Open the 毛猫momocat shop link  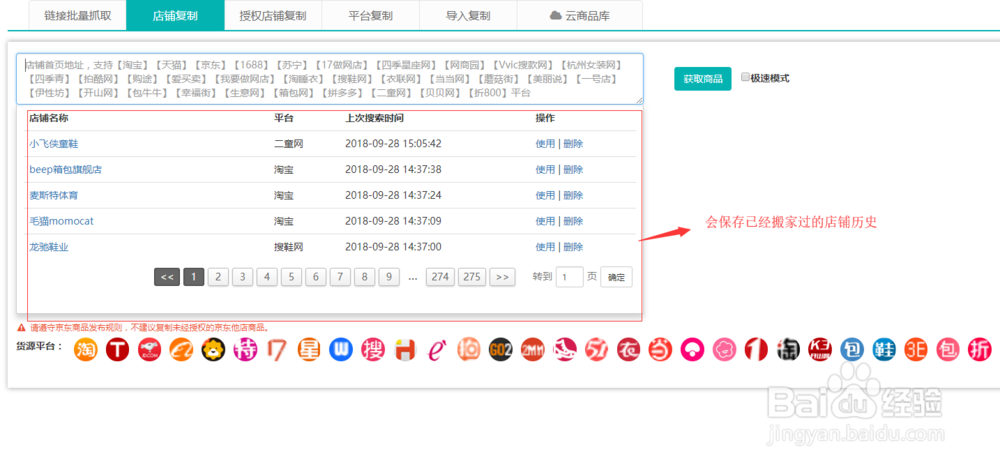pyautogui.click(x=61, y=221)
